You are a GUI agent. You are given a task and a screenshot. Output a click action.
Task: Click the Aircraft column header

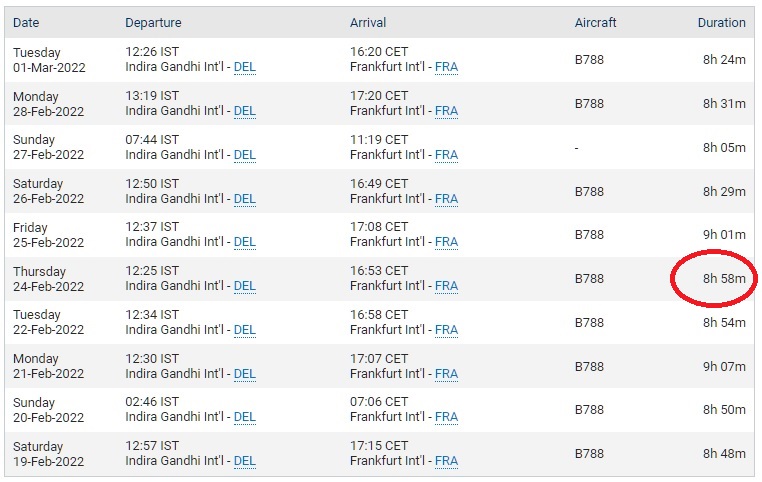pos(595,23)
